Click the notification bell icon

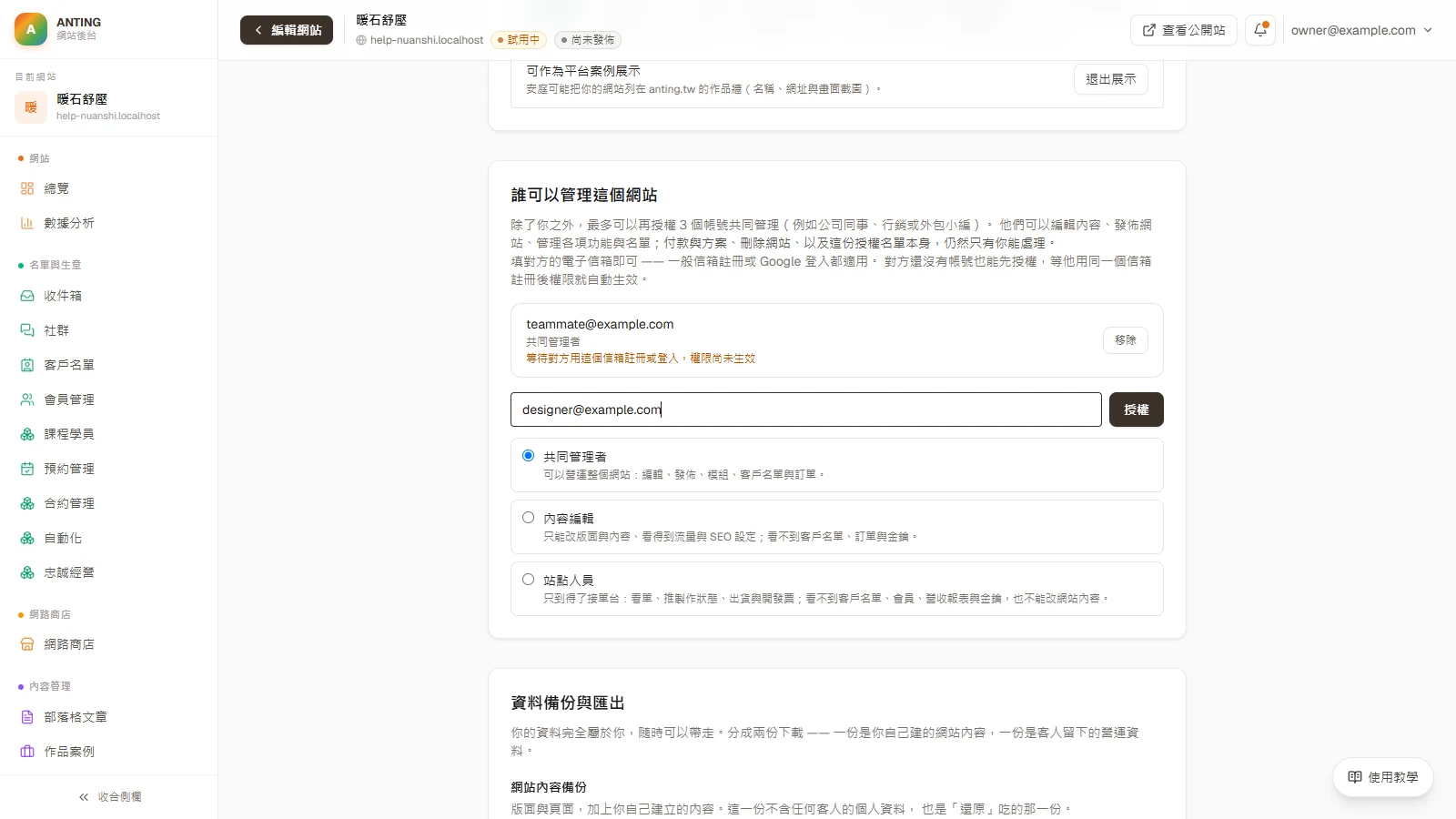pos(1260,30)
